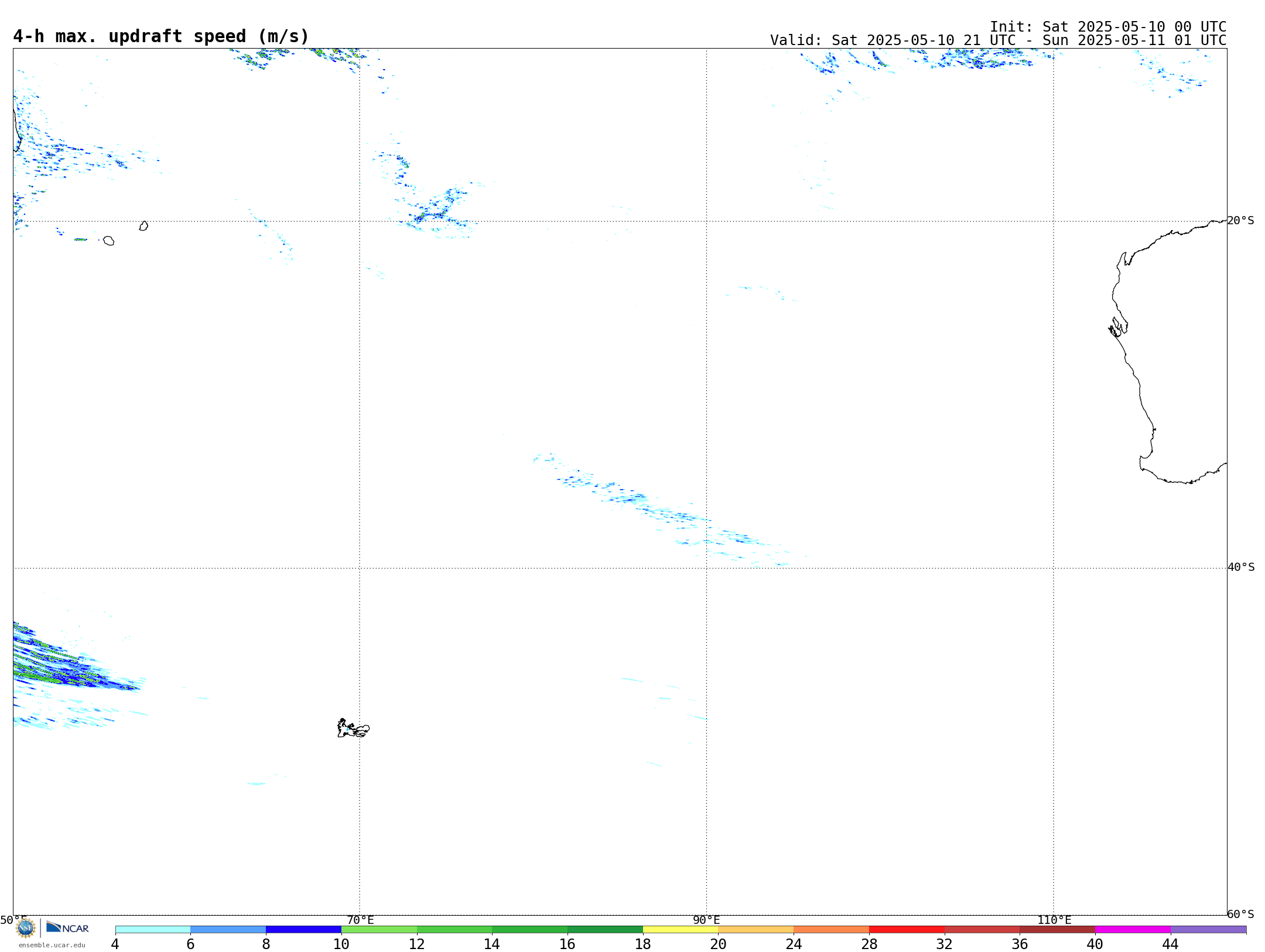The height and width of the screenshot is (952, 1265).
Task: Click the colorbar tick label 4
Action: [x=115, y=944]
